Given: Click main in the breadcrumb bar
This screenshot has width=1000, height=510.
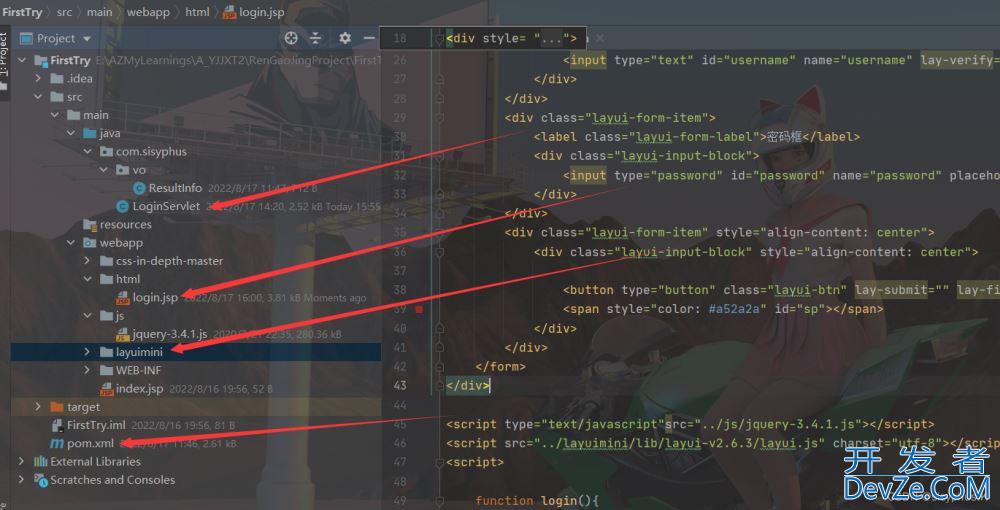Looking at the screenshot, I should click(x=99, y=11).
